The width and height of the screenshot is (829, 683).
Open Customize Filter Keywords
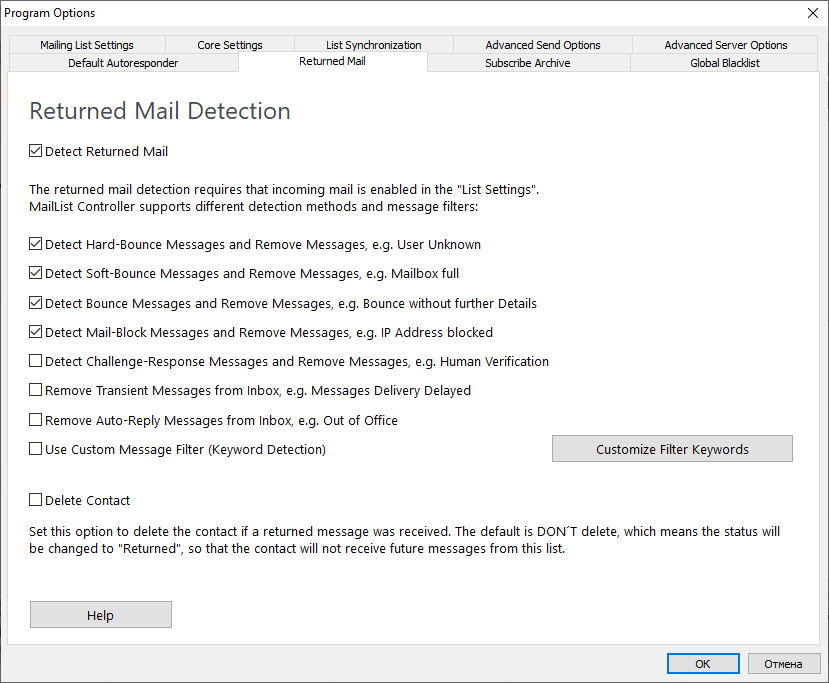672,449
